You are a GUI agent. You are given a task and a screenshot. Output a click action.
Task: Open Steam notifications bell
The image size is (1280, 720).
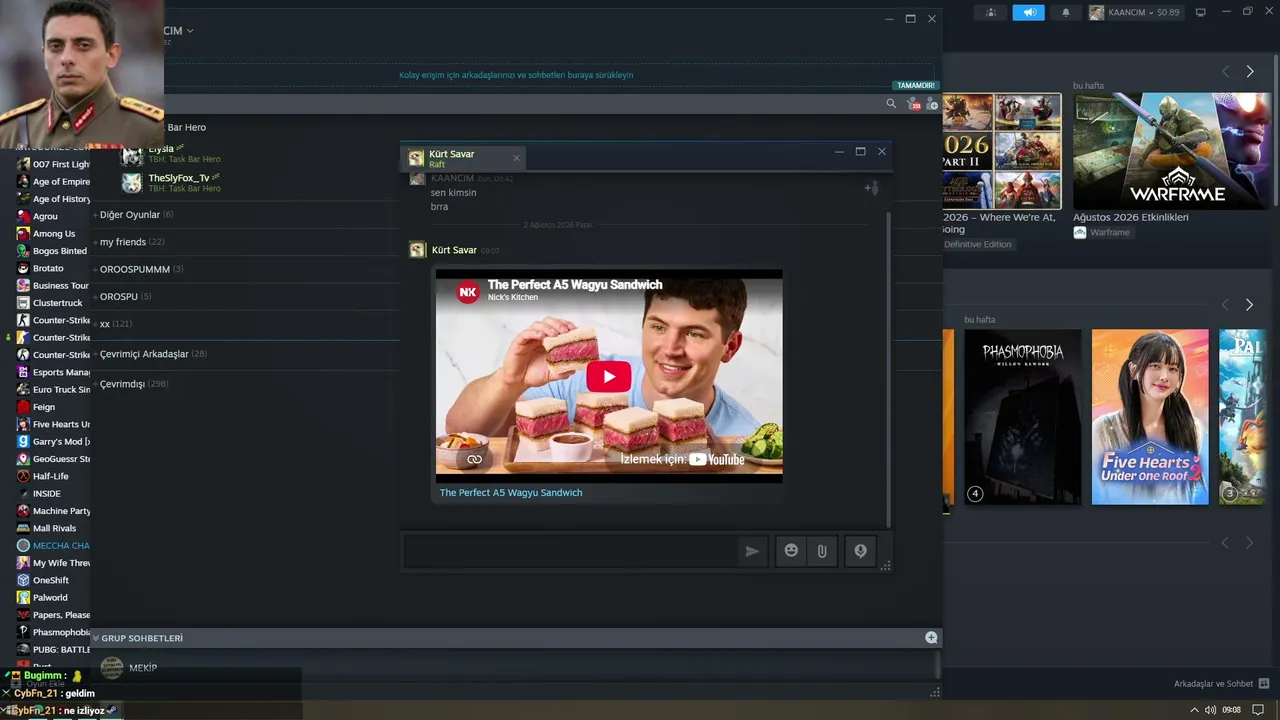click(x=1065, y=13)
